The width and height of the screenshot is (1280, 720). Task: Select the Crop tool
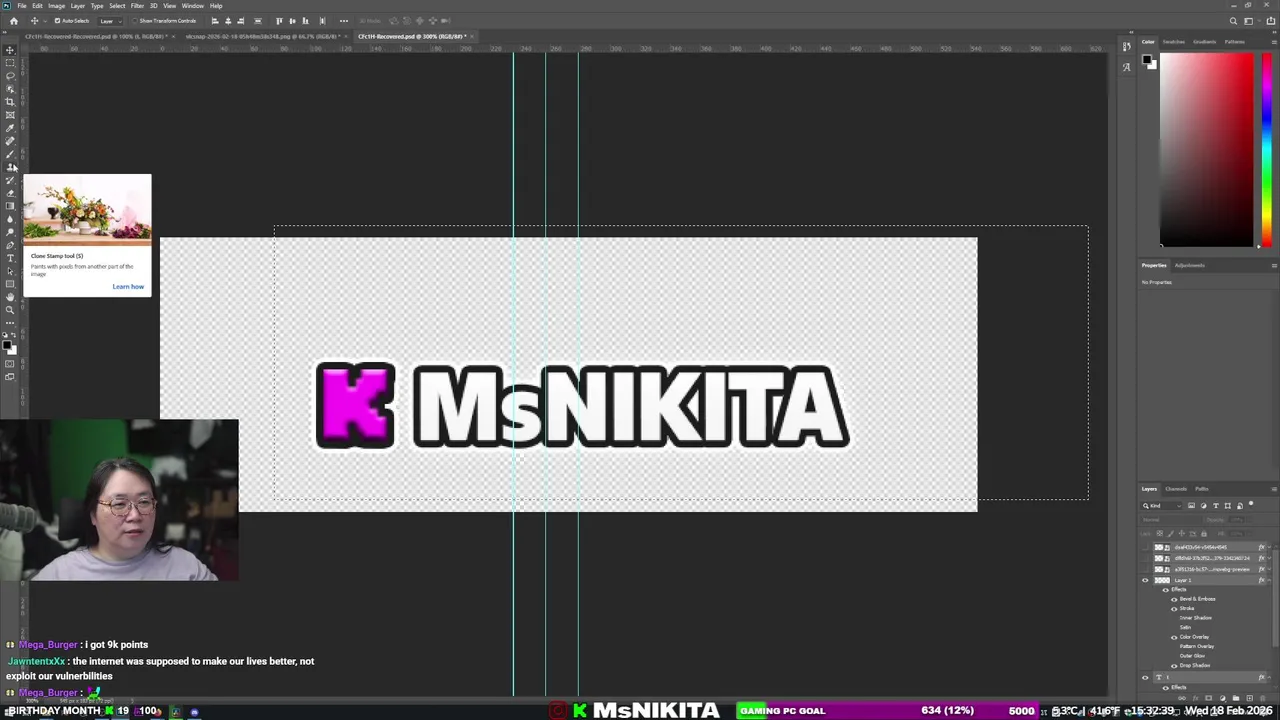(10, 101)
